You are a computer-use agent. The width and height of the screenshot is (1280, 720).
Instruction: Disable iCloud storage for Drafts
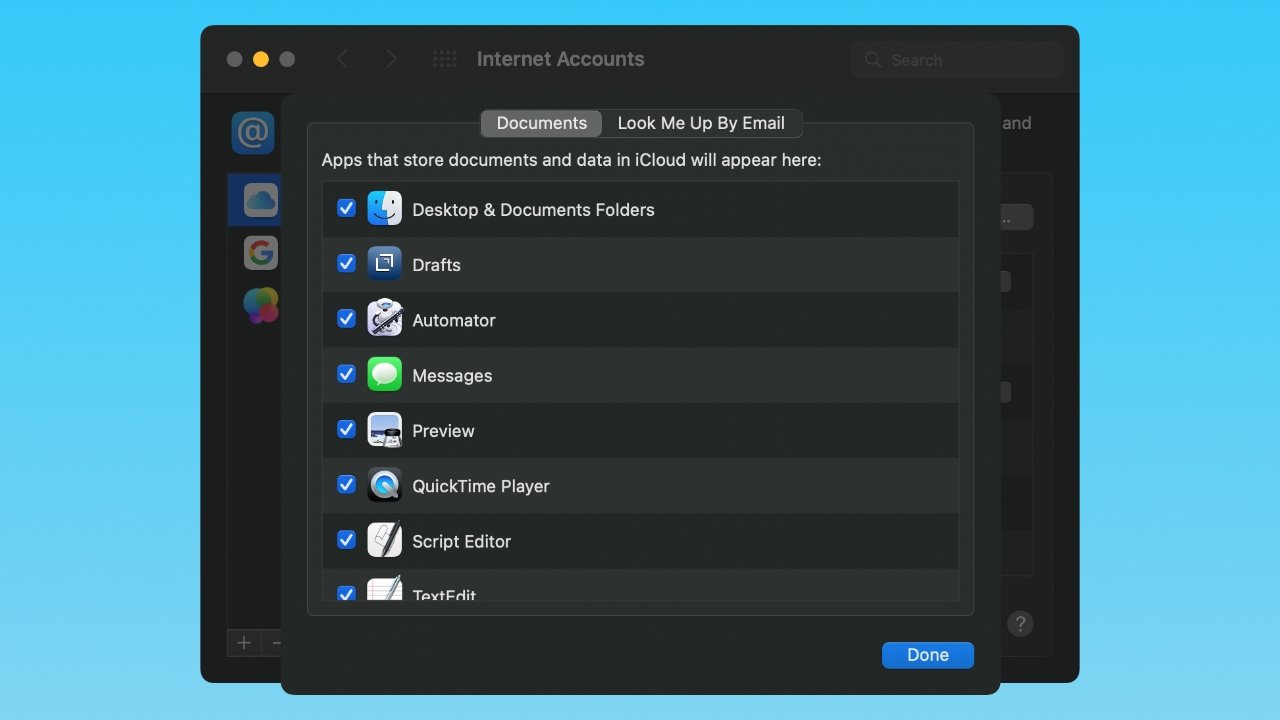coord(346,264)
